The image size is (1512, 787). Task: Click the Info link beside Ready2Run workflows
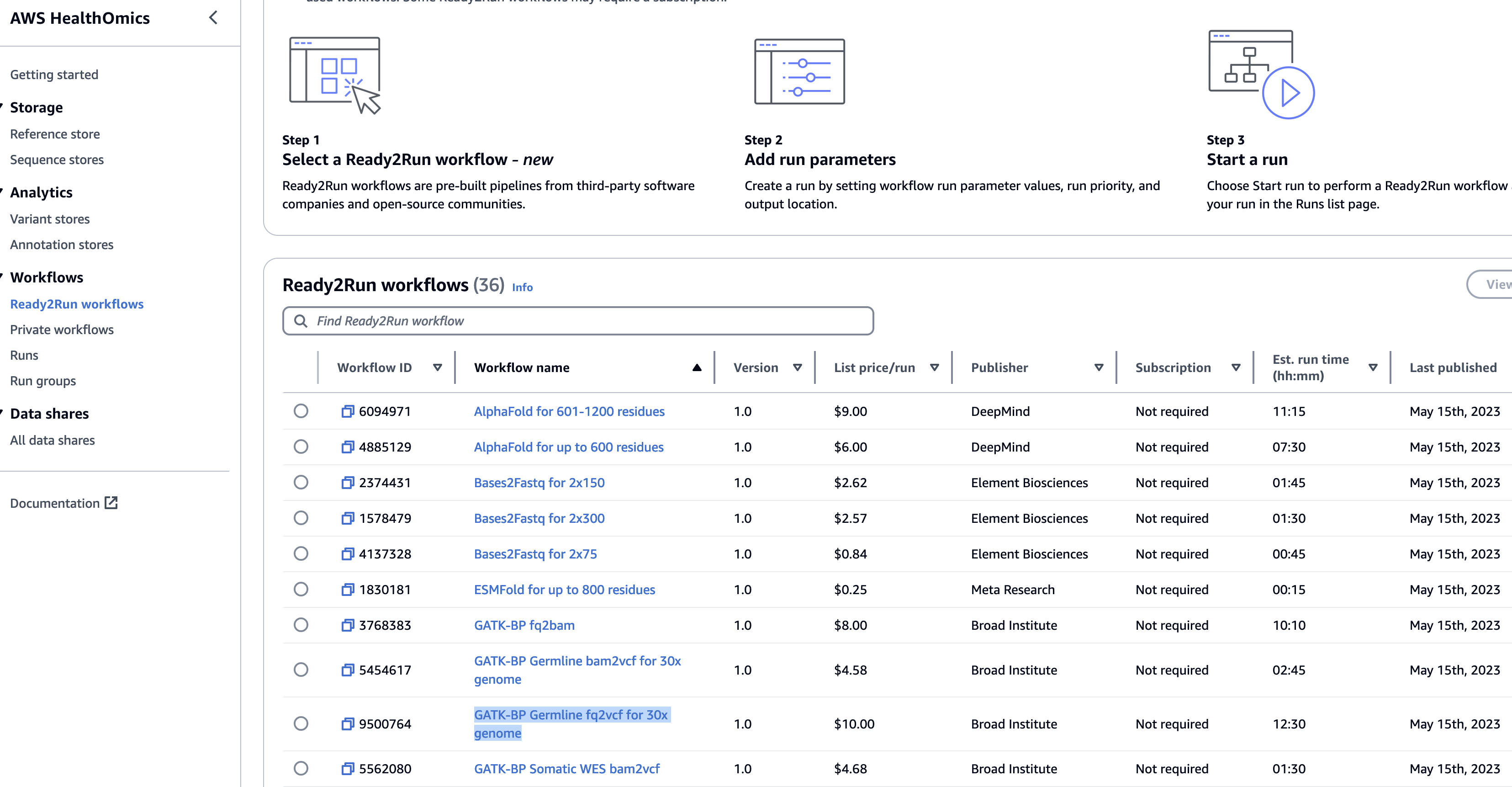[522, 287]
